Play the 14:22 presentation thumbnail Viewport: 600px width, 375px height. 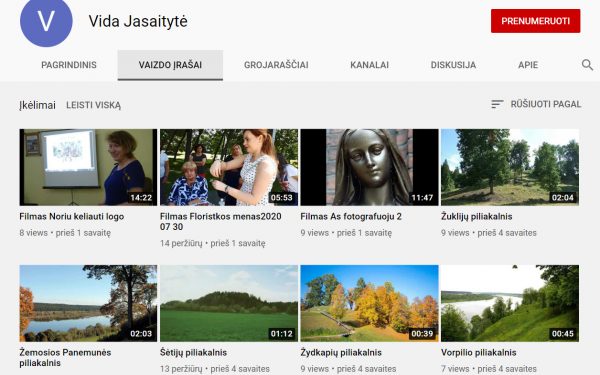pyautogui.click(x=88, y=167)
